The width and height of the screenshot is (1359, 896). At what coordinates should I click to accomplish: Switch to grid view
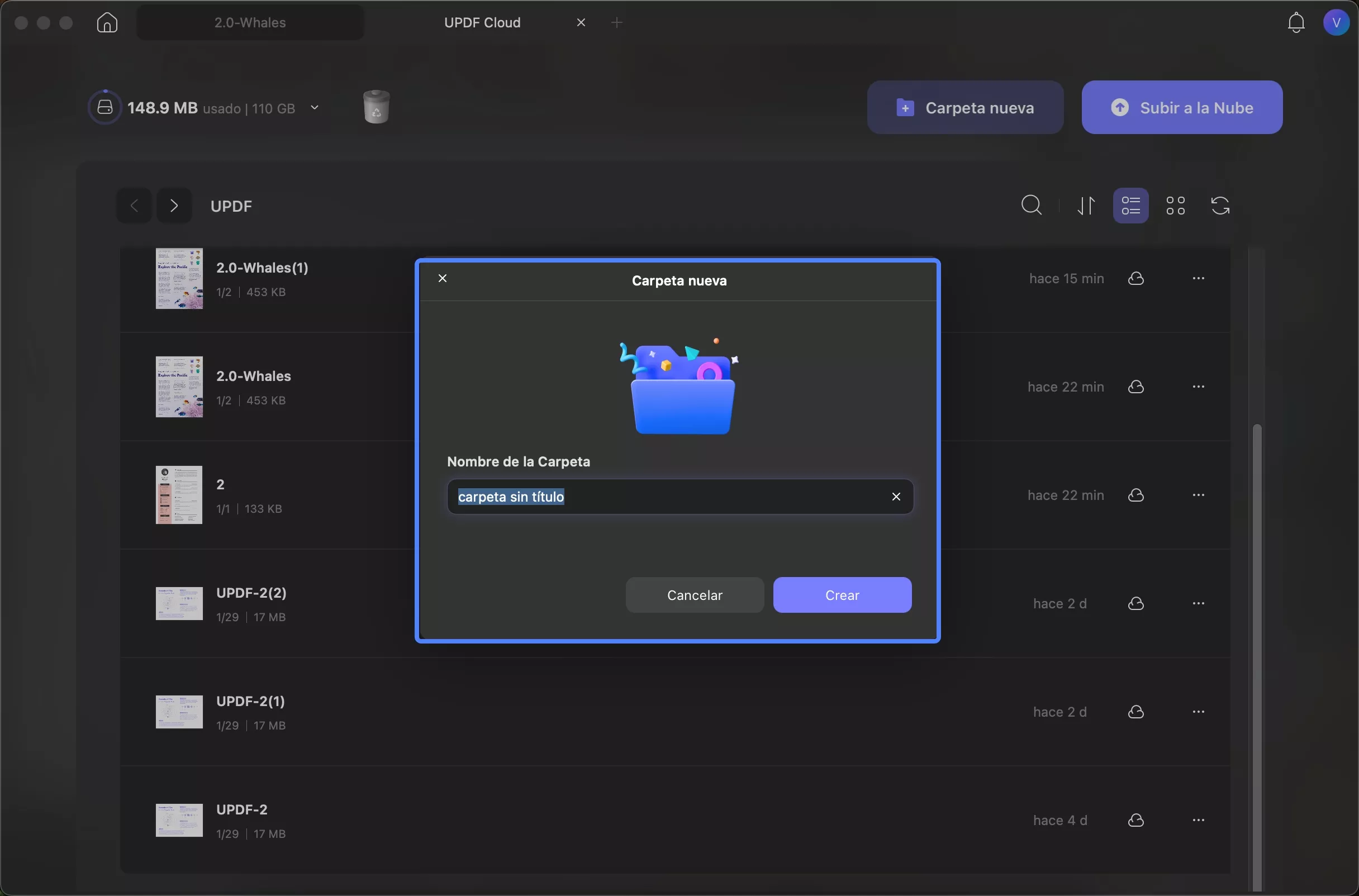pyautogui.click(x=1176, y=206)
